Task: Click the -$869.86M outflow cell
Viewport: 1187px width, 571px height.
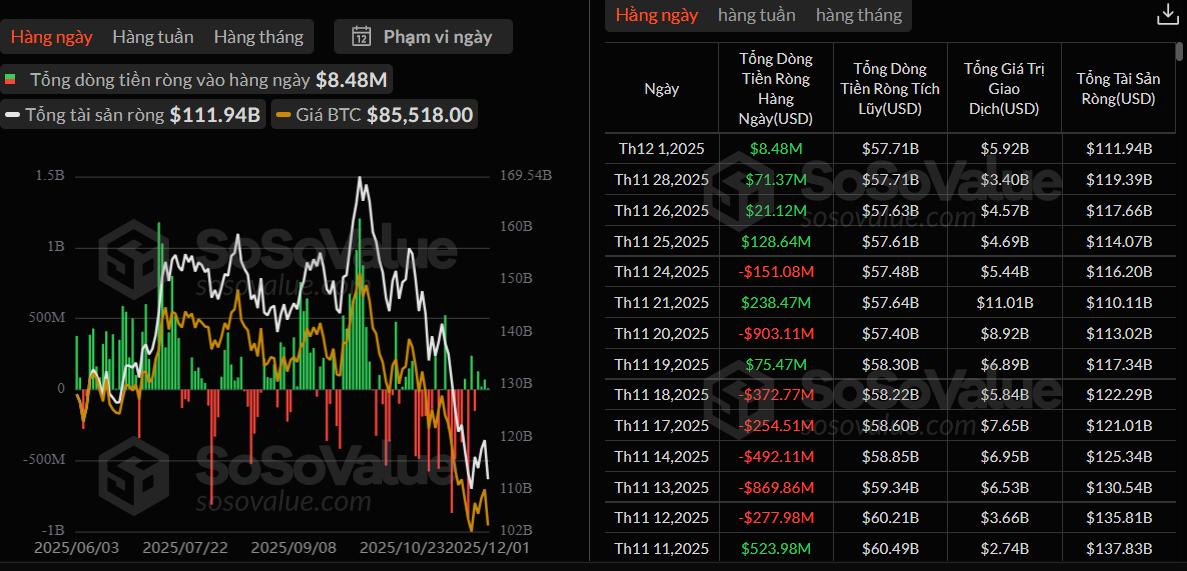Action: [x=775, y=487]
